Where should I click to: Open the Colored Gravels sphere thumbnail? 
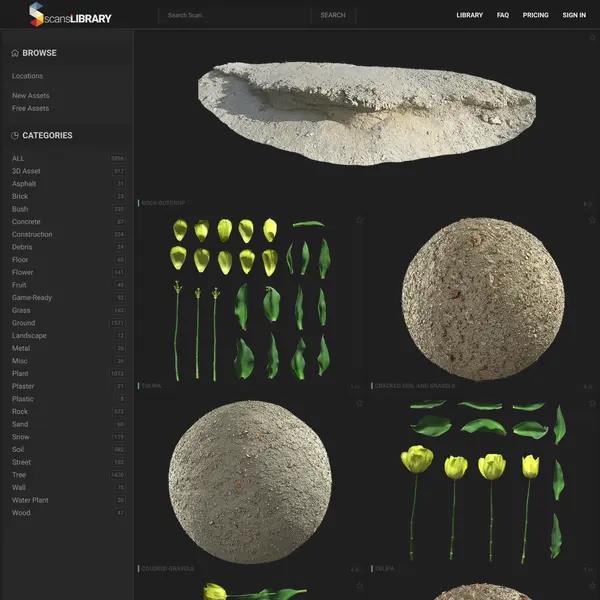[250, 482]
